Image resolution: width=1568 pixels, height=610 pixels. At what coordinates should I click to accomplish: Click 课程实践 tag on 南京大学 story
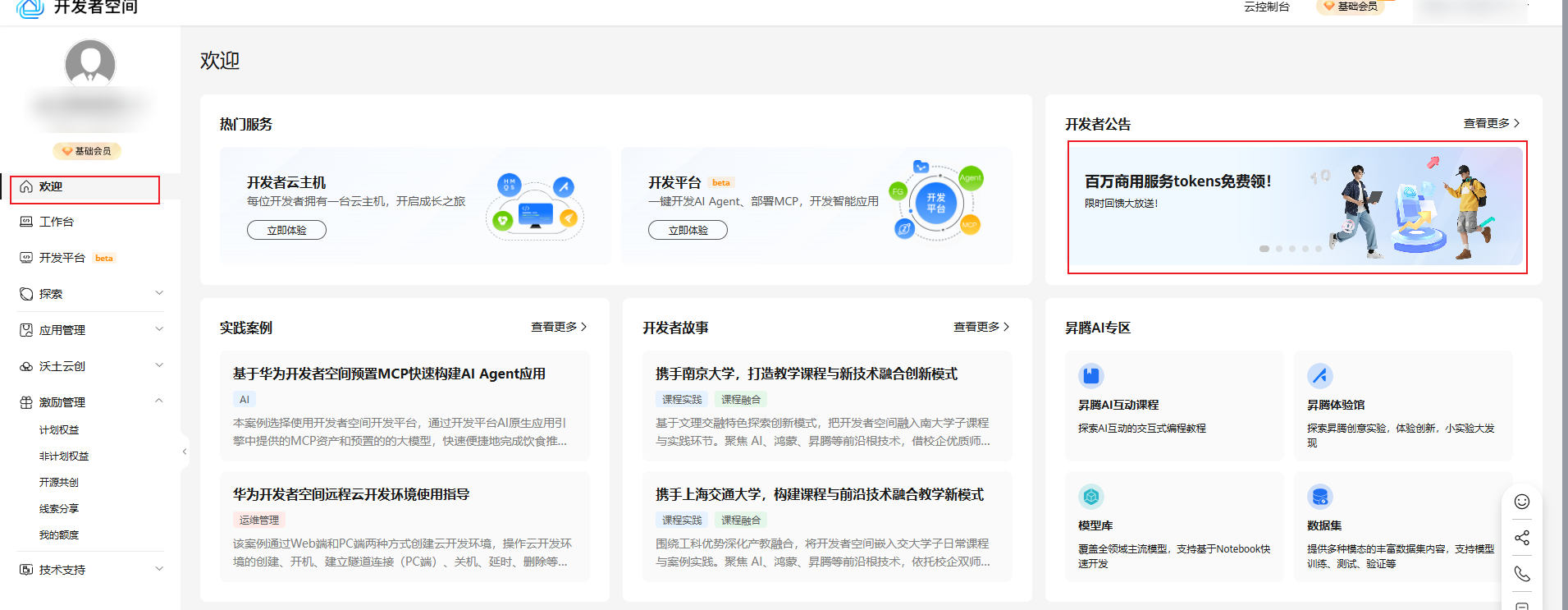(682, 400)
